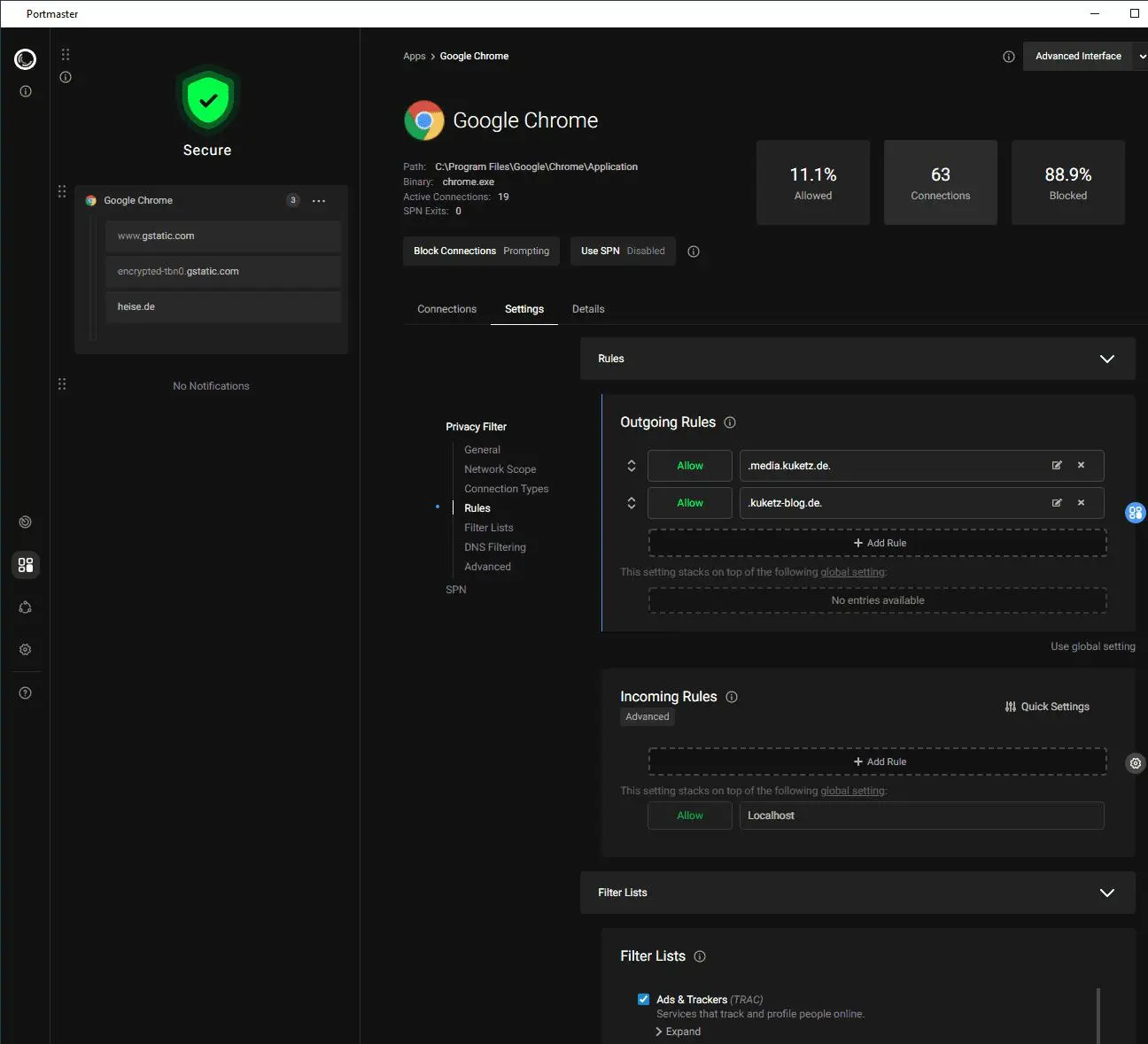This screenshot has width=1148, height=1044.
Task: Click info icon next to Use SPN
Action: [x=694, y=251]
